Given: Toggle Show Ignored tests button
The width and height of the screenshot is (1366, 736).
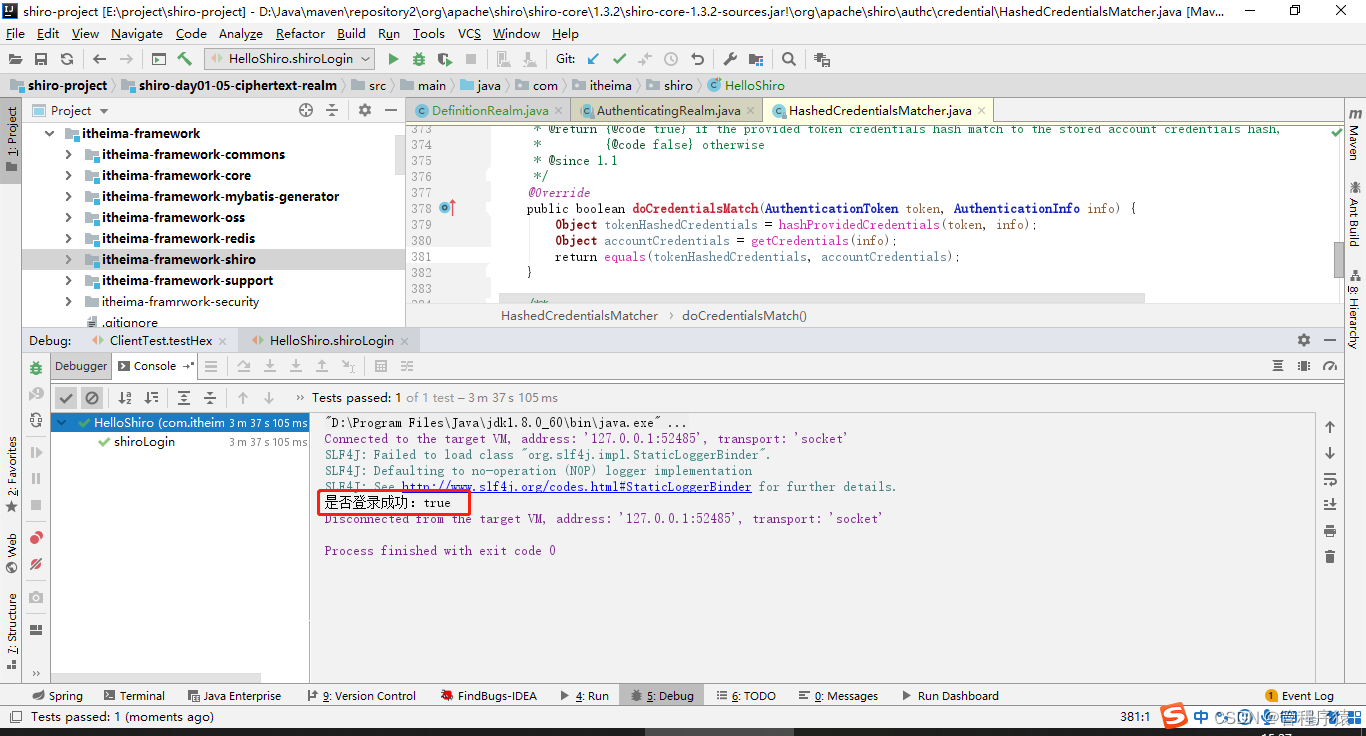Looking at the screenshot, I should pyautogui.click(x=91, y=398).
